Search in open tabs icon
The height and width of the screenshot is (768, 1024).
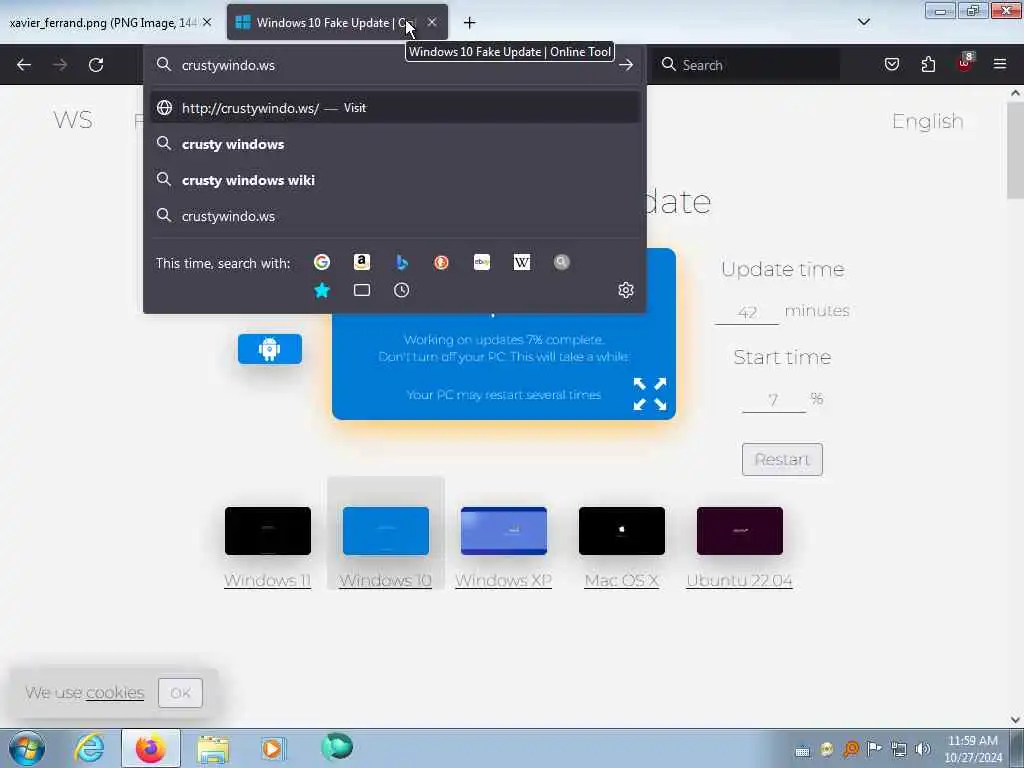tap(362, 290)
